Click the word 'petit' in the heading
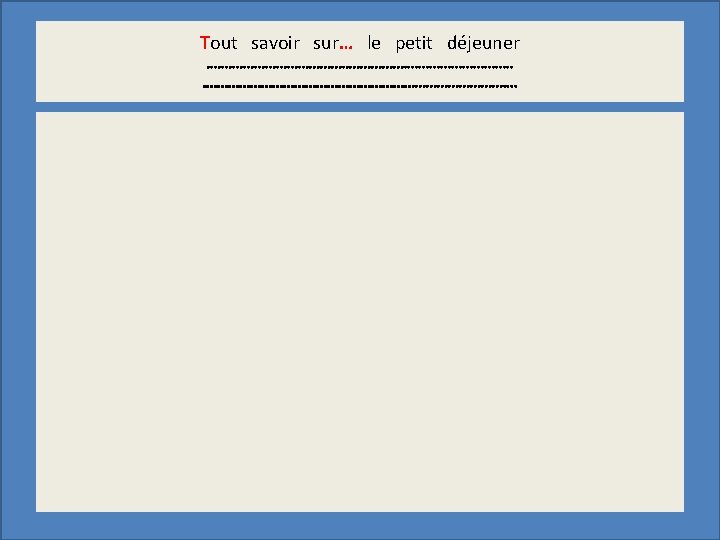This screenshot has width=720, height=540. [414, 45]
